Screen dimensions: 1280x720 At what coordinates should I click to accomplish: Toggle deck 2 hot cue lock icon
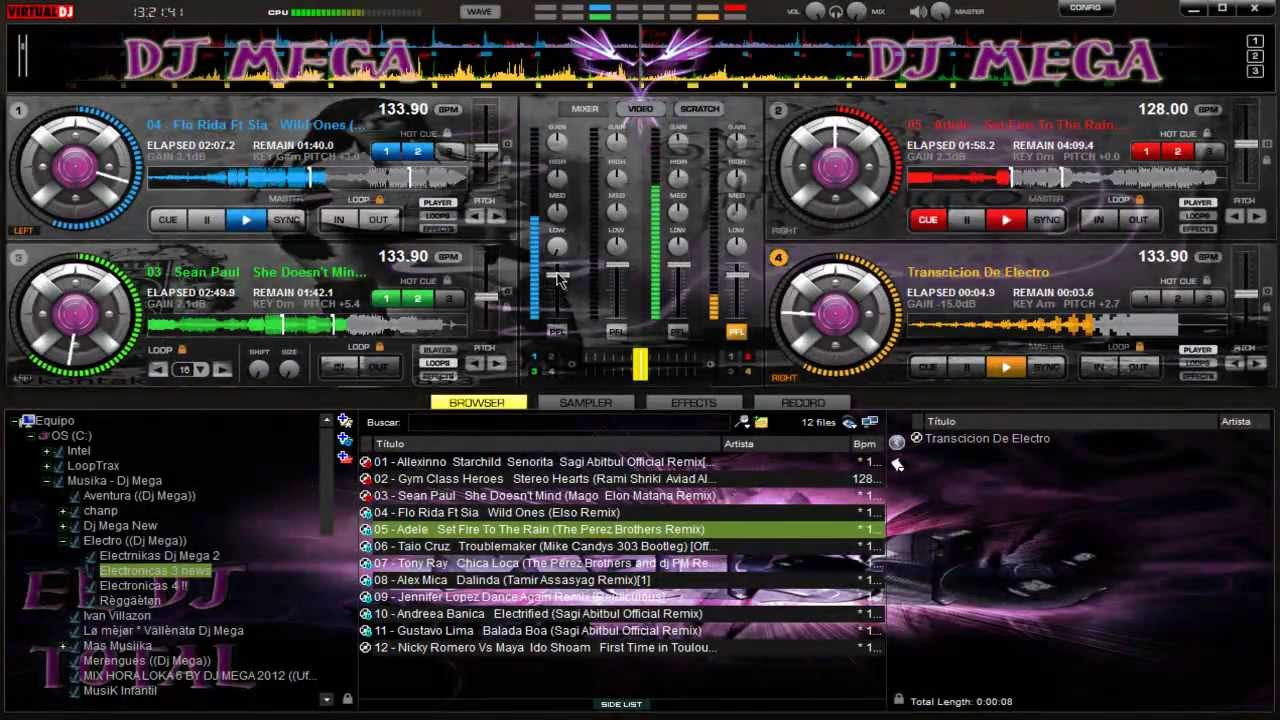click(x=1207, y=133)
